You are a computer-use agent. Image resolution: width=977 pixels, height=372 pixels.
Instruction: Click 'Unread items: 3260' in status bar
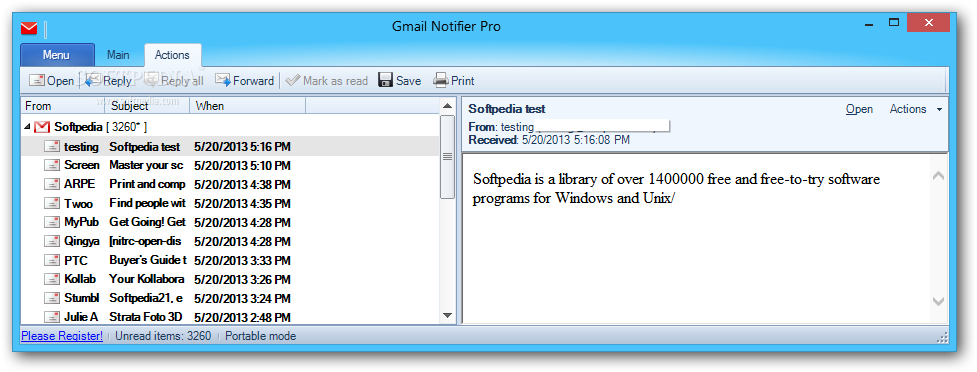pyautogui.click(x=163, y=336)
